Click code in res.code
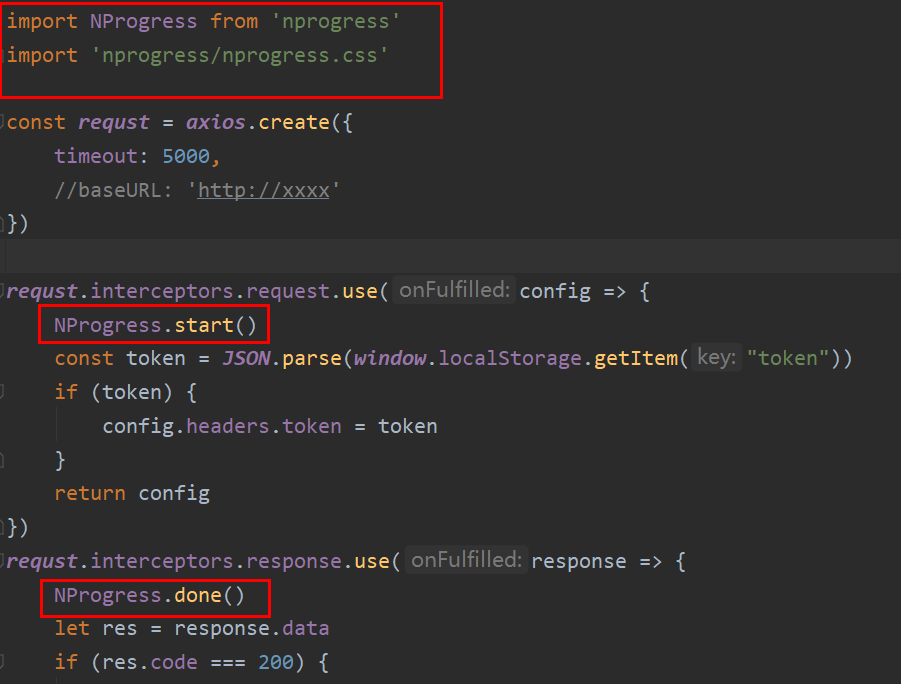901x684 pixels. click(x=174, y=662)
